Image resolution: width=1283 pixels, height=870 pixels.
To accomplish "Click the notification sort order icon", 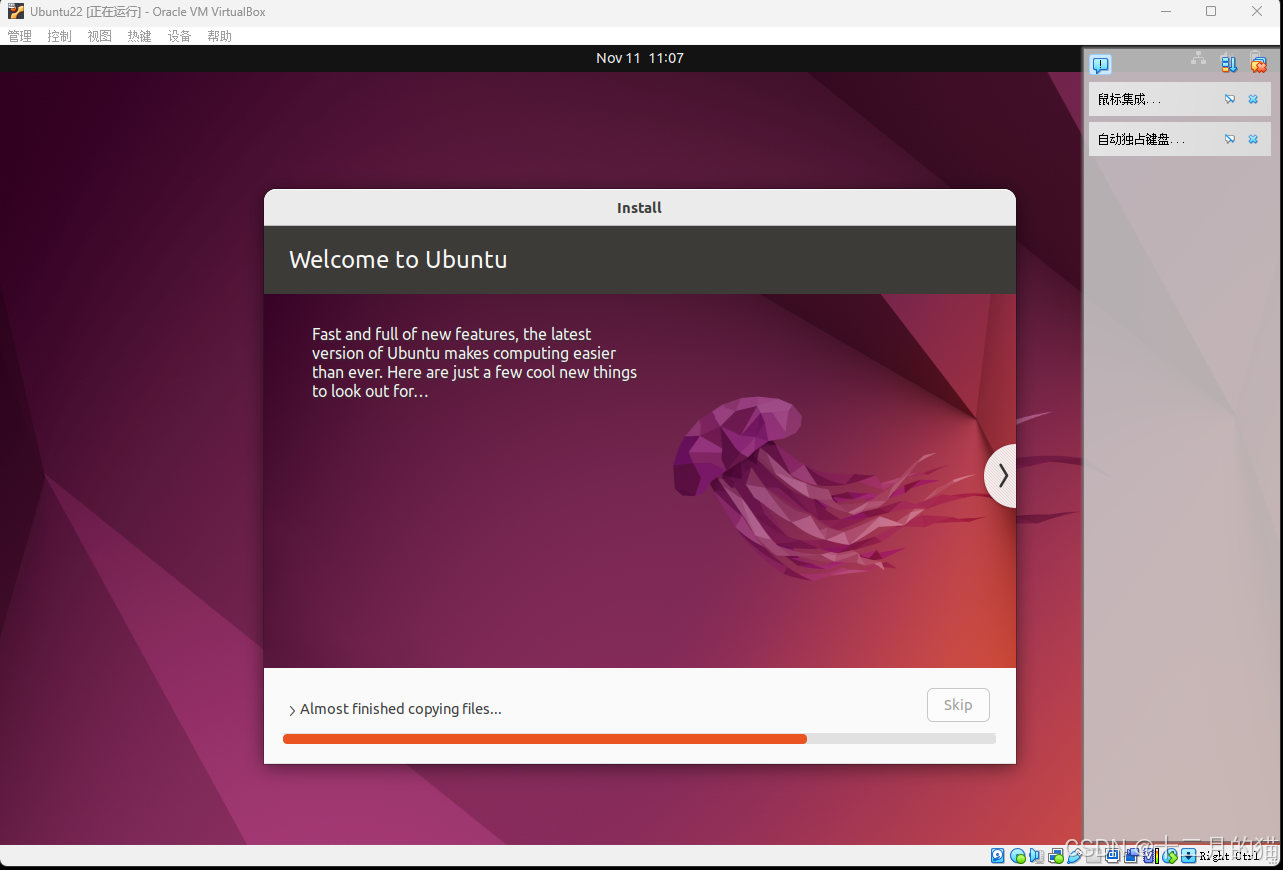I will 1229,64.
